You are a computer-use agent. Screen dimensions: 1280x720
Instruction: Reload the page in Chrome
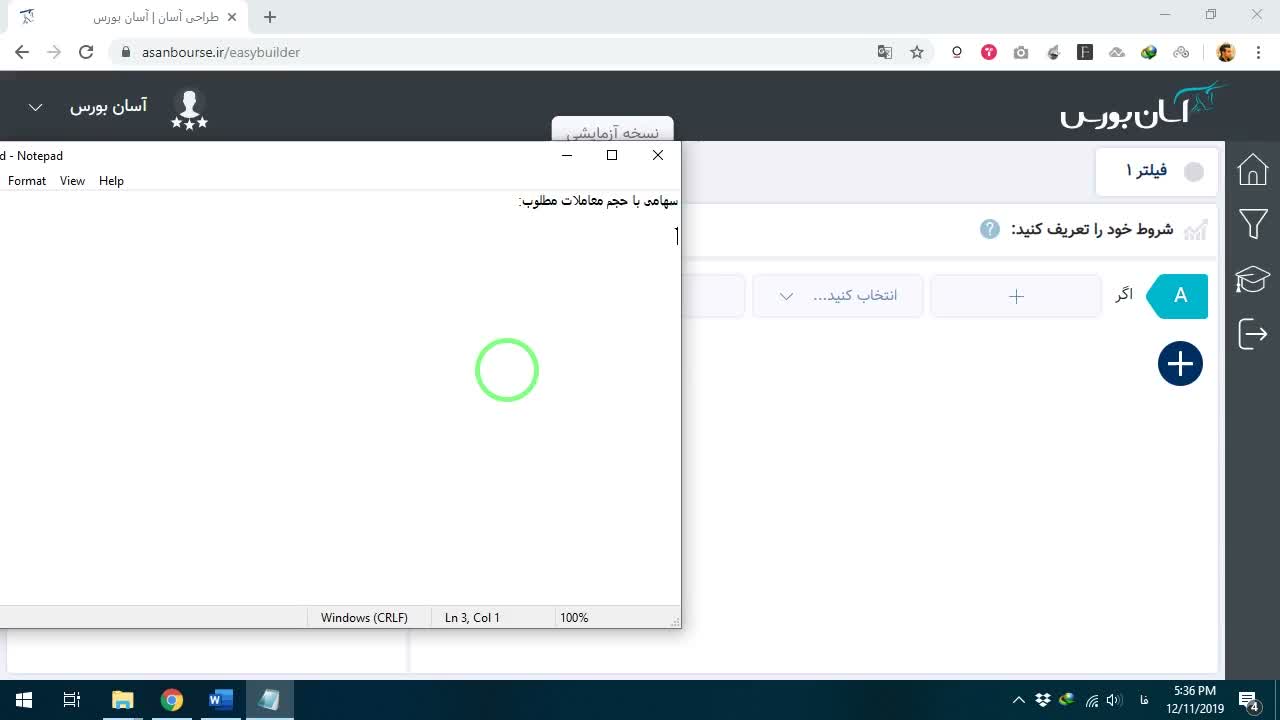point(86,52)
